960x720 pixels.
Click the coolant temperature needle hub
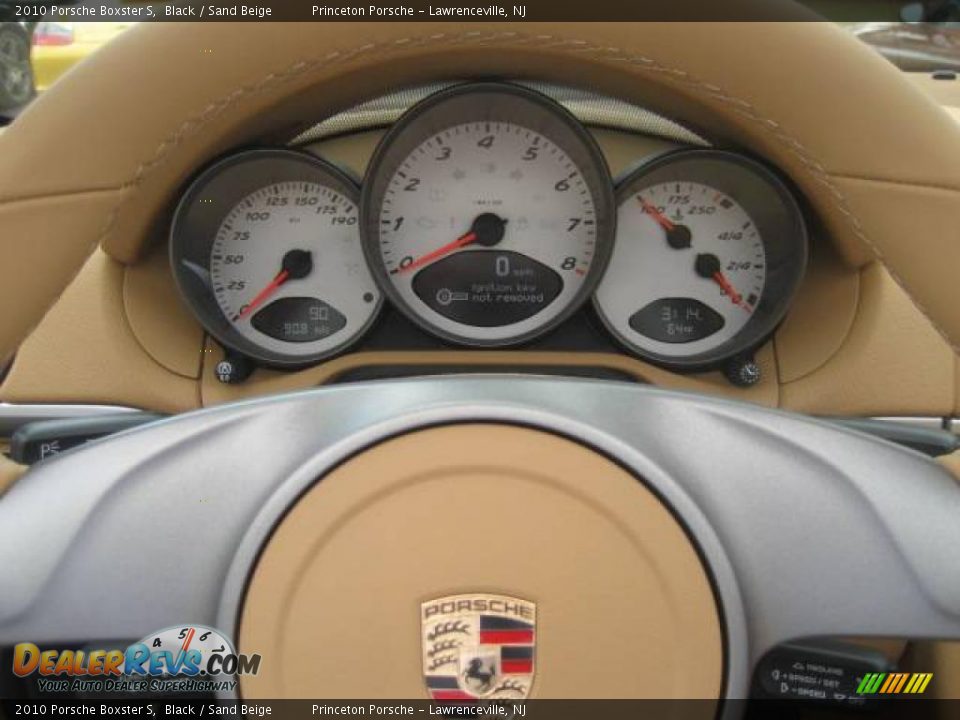tap(678, 237)
